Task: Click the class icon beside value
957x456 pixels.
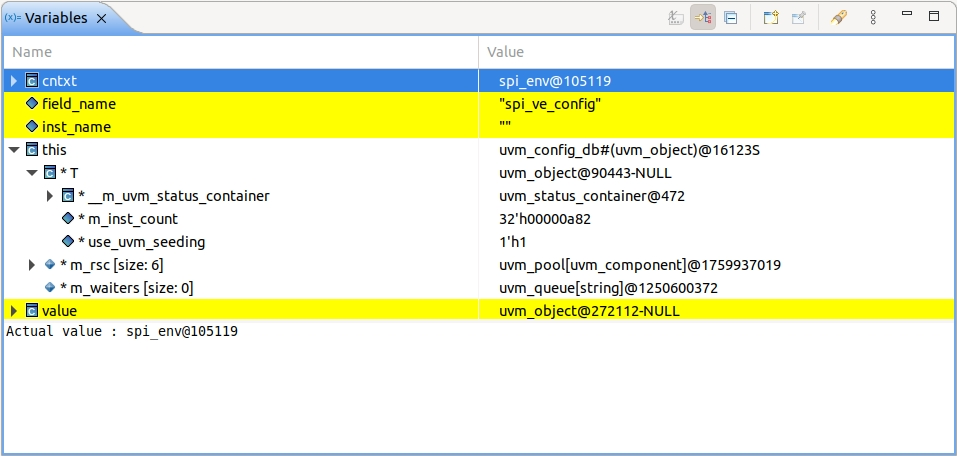Action: [32, 311]
